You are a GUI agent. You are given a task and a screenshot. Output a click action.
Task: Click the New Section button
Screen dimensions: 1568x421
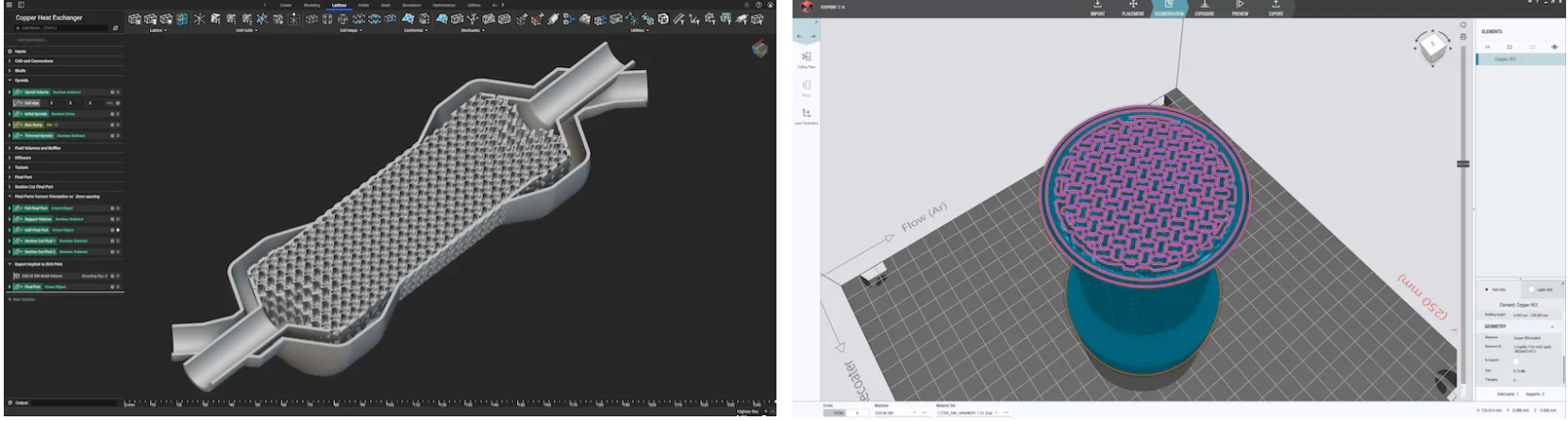23,299
